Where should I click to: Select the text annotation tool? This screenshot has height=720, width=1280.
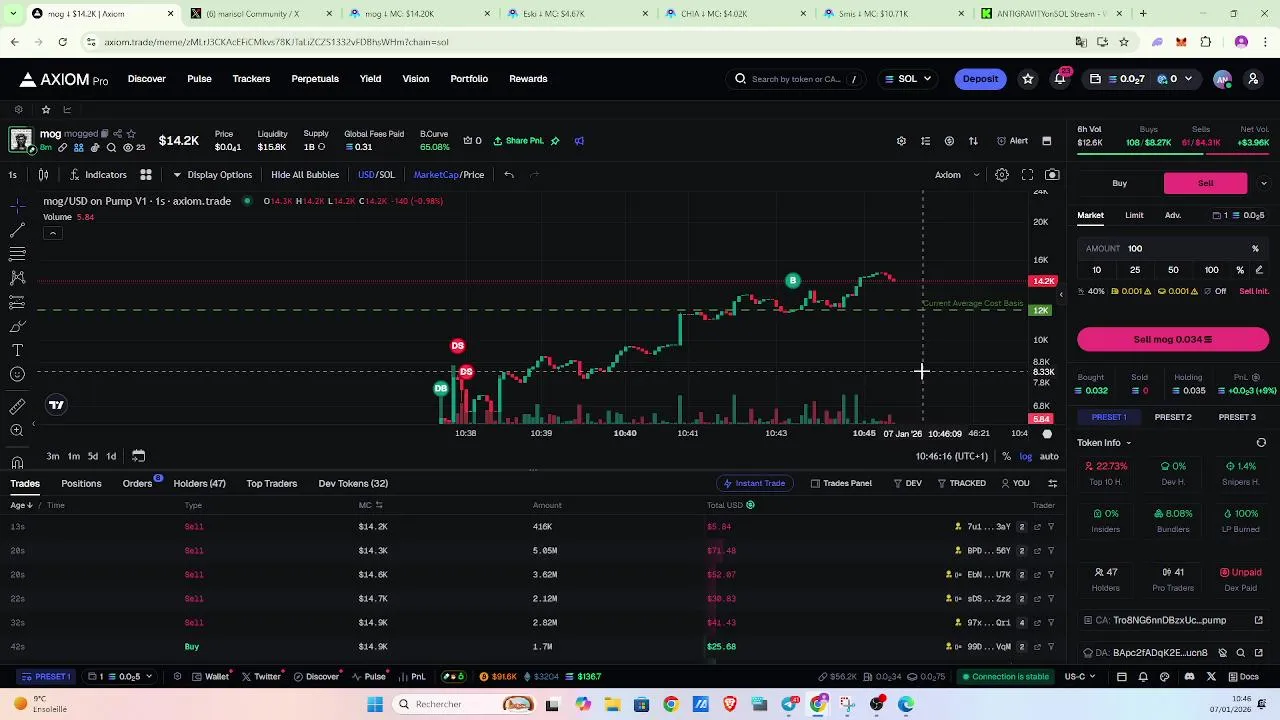coord(17,350)
